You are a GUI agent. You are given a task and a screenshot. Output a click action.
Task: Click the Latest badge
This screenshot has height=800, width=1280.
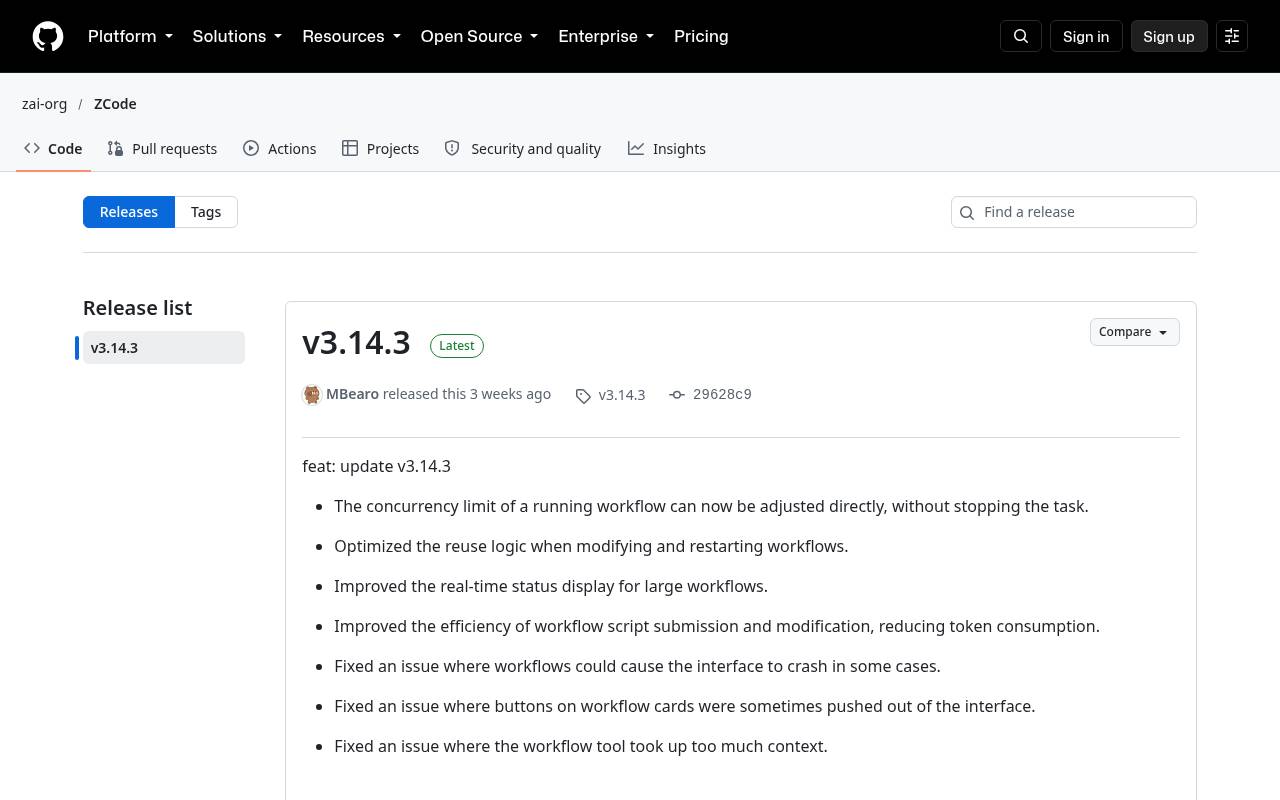coord(457,346)
